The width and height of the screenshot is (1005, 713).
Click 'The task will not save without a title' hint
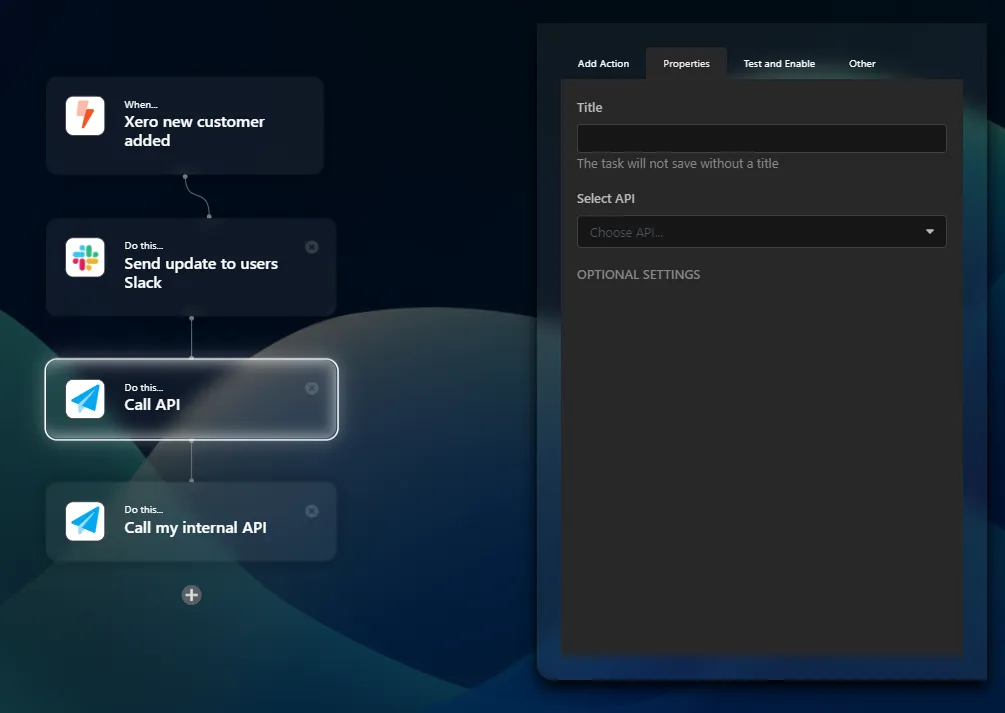point(677,164)
